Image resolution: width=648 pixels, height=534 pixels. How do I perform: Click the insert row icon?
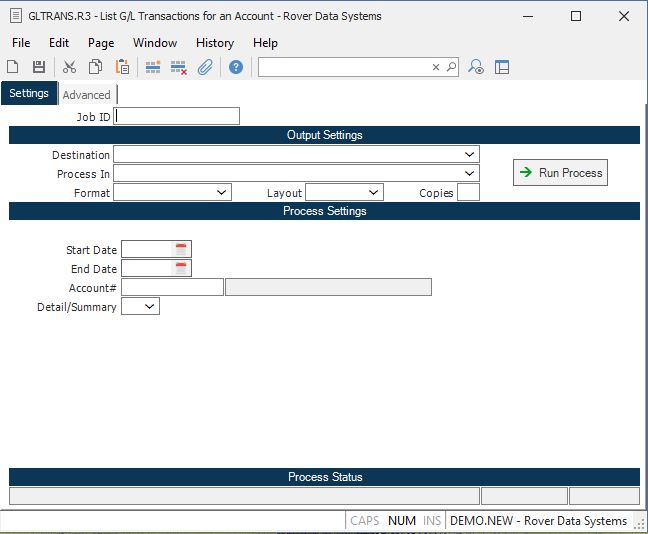[153, 67]
